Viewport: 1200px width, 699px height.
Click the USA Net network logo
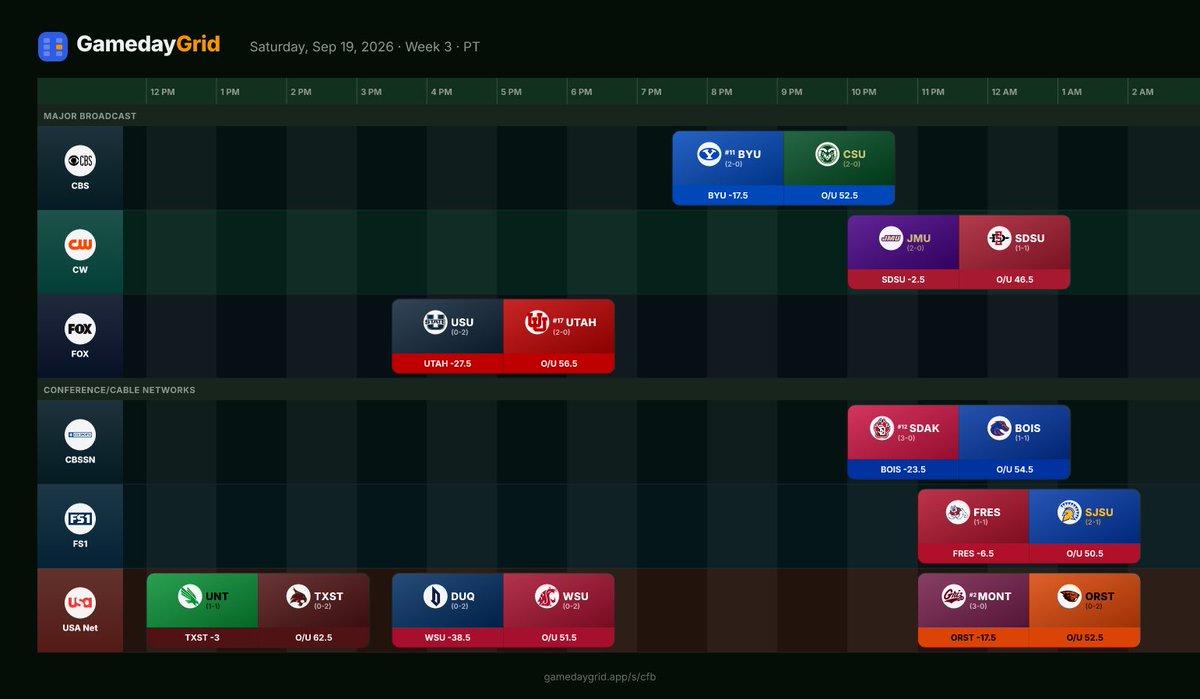(x=80, y=603)
